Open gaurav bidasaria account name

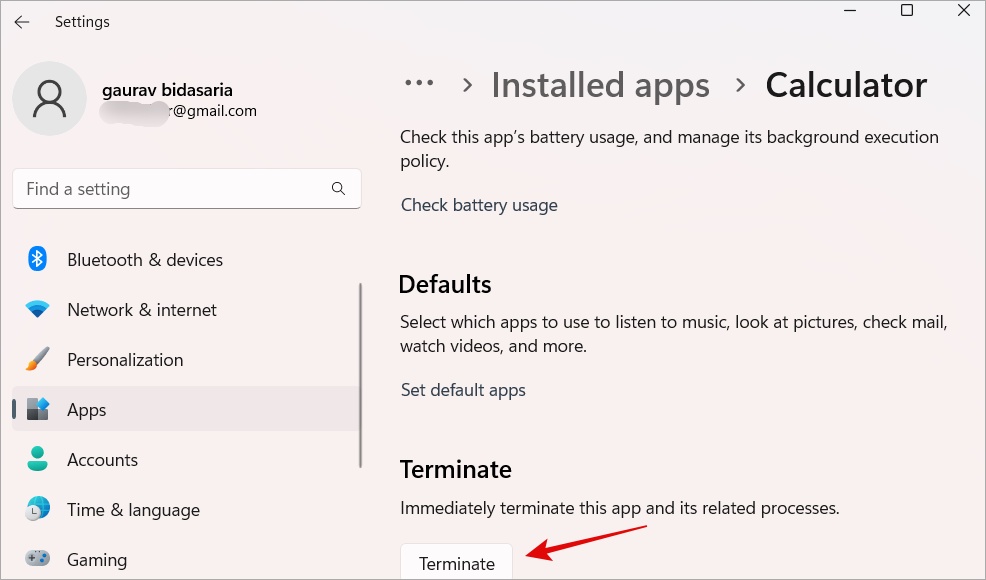pyautogui.click(x=167, y=90)
